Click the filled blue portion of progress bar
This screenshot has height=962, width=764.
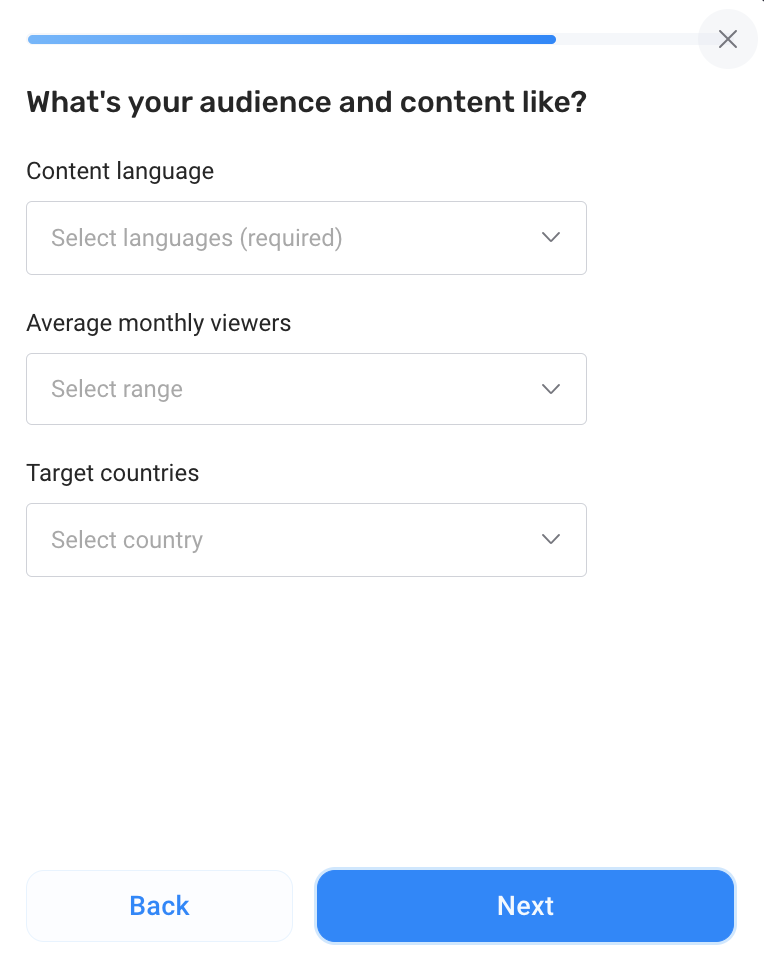[291, 39]
